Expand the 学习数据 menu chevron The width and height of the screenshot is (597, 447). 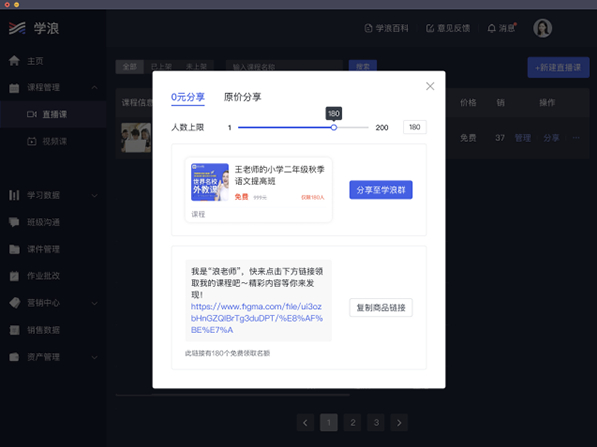point(94,196)
